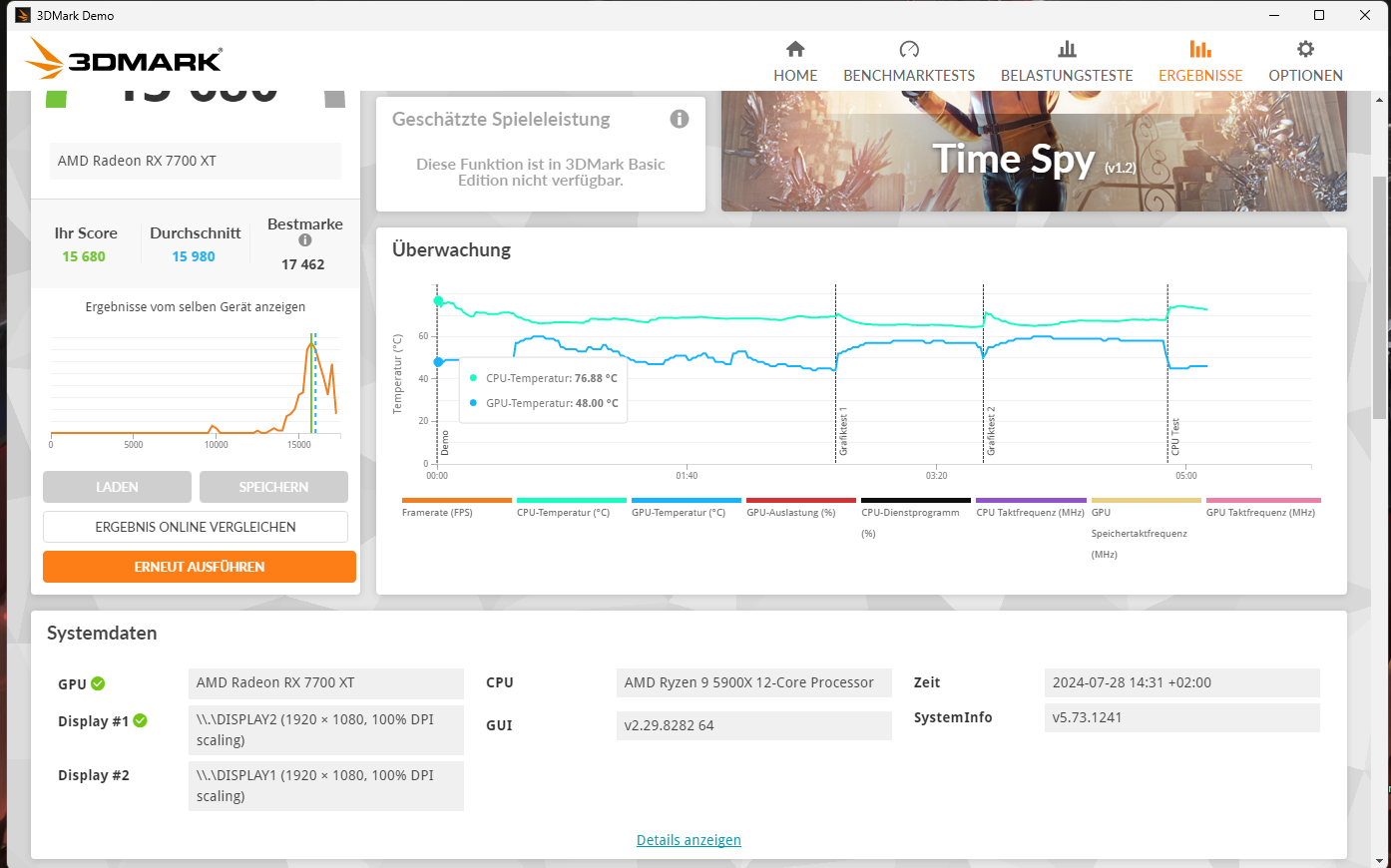Toggle GPU Taktfrequenz legend line
The height and width of the screenshot is (868, 1391).
pyautogui.click(x=1263, y=508)
